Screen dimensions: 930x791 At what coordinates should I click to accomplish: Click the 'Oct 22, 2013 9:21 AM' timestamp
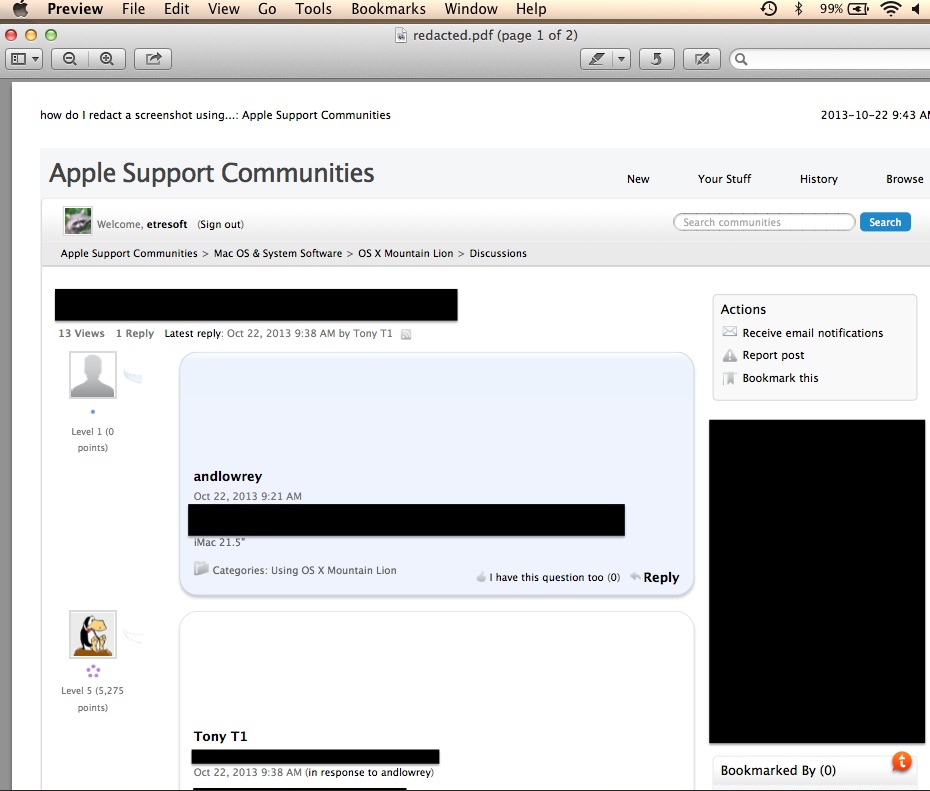tap(247, 496)
